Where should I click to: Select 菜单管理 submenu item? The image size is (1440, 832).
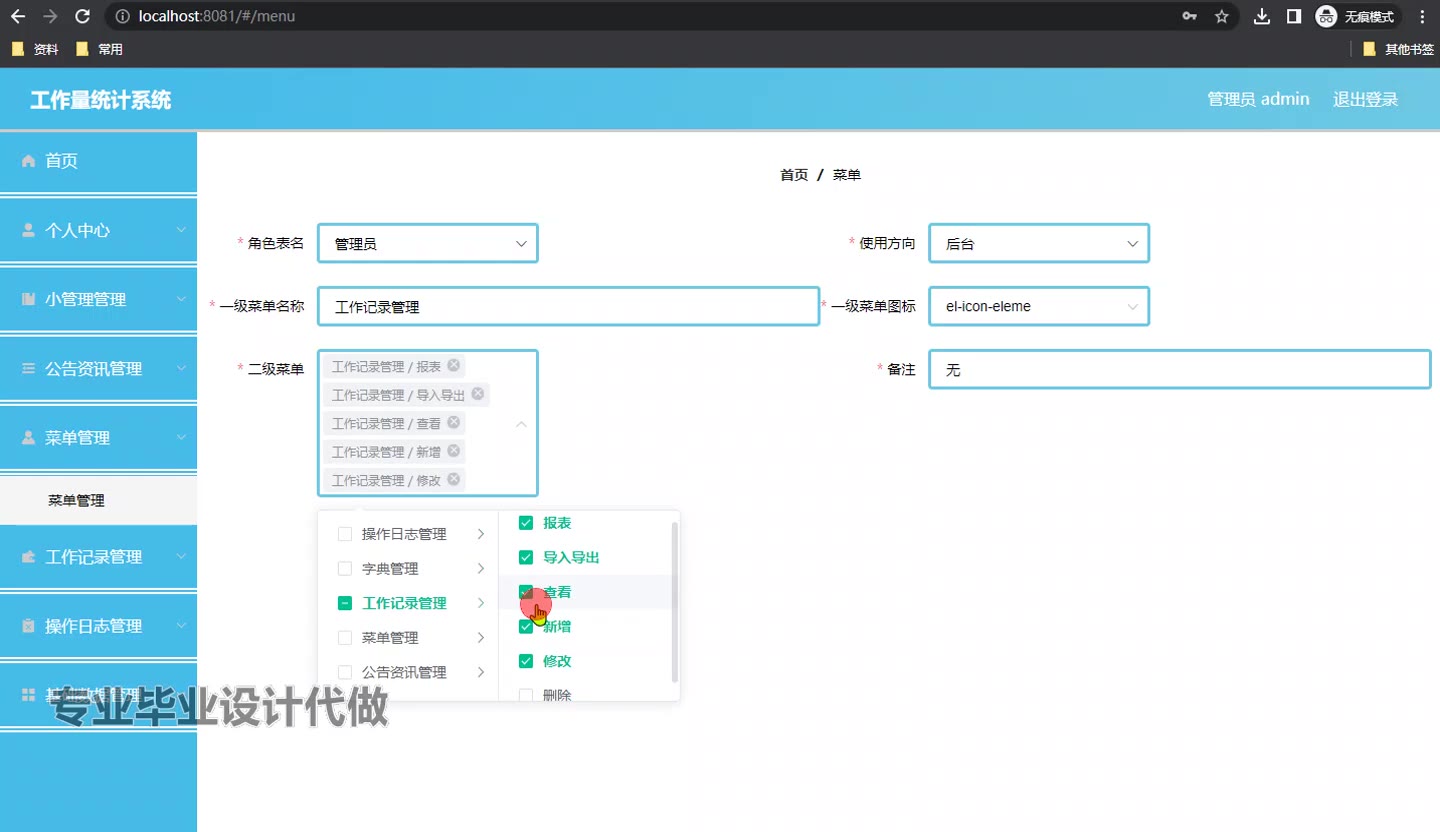pos(76,501)
